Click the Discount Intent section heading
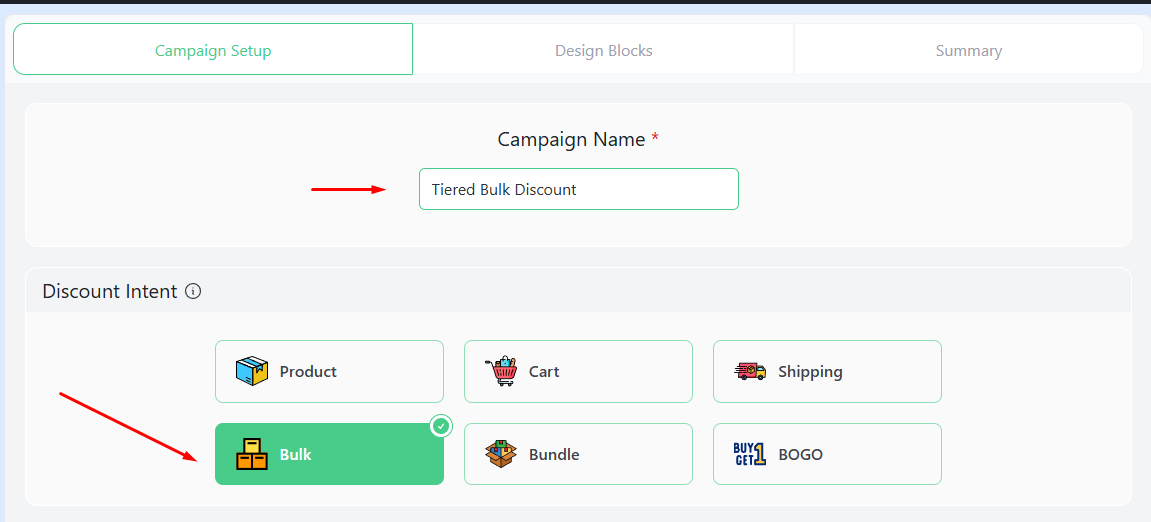Viewport: 1151px width, 522px height. tap(110, 292)
